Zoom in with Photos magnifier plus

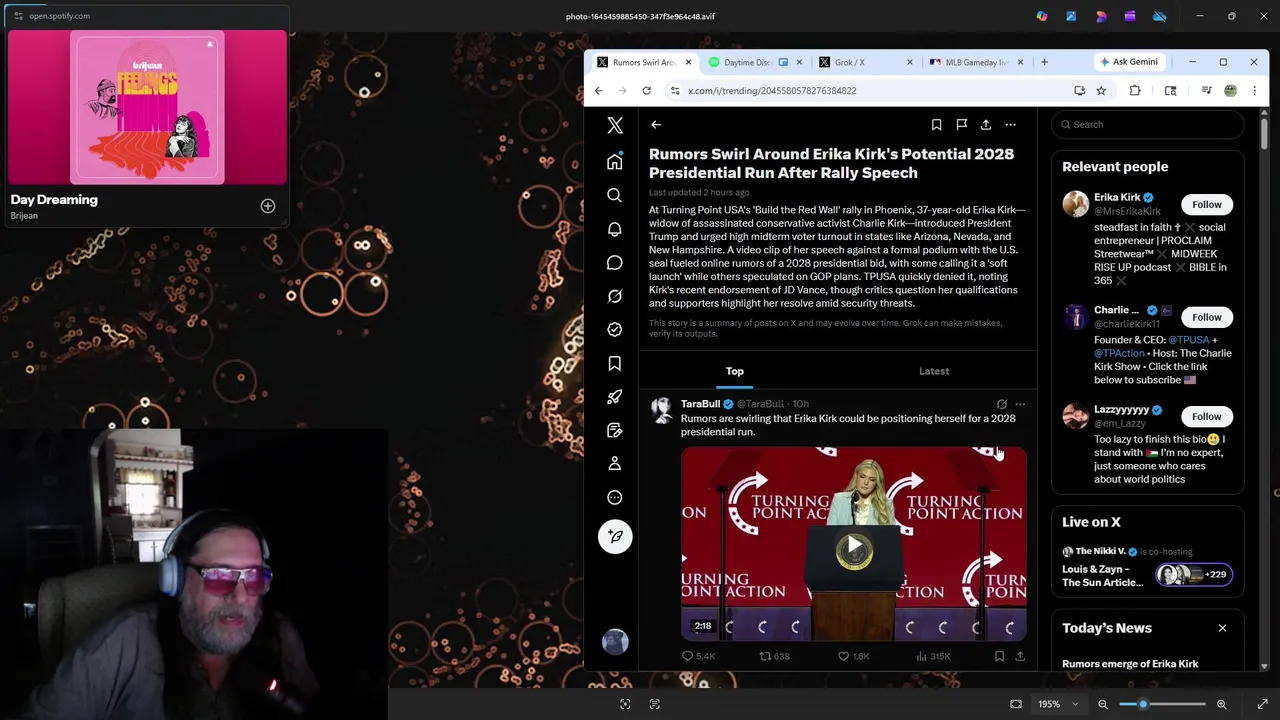point(1221,704)
